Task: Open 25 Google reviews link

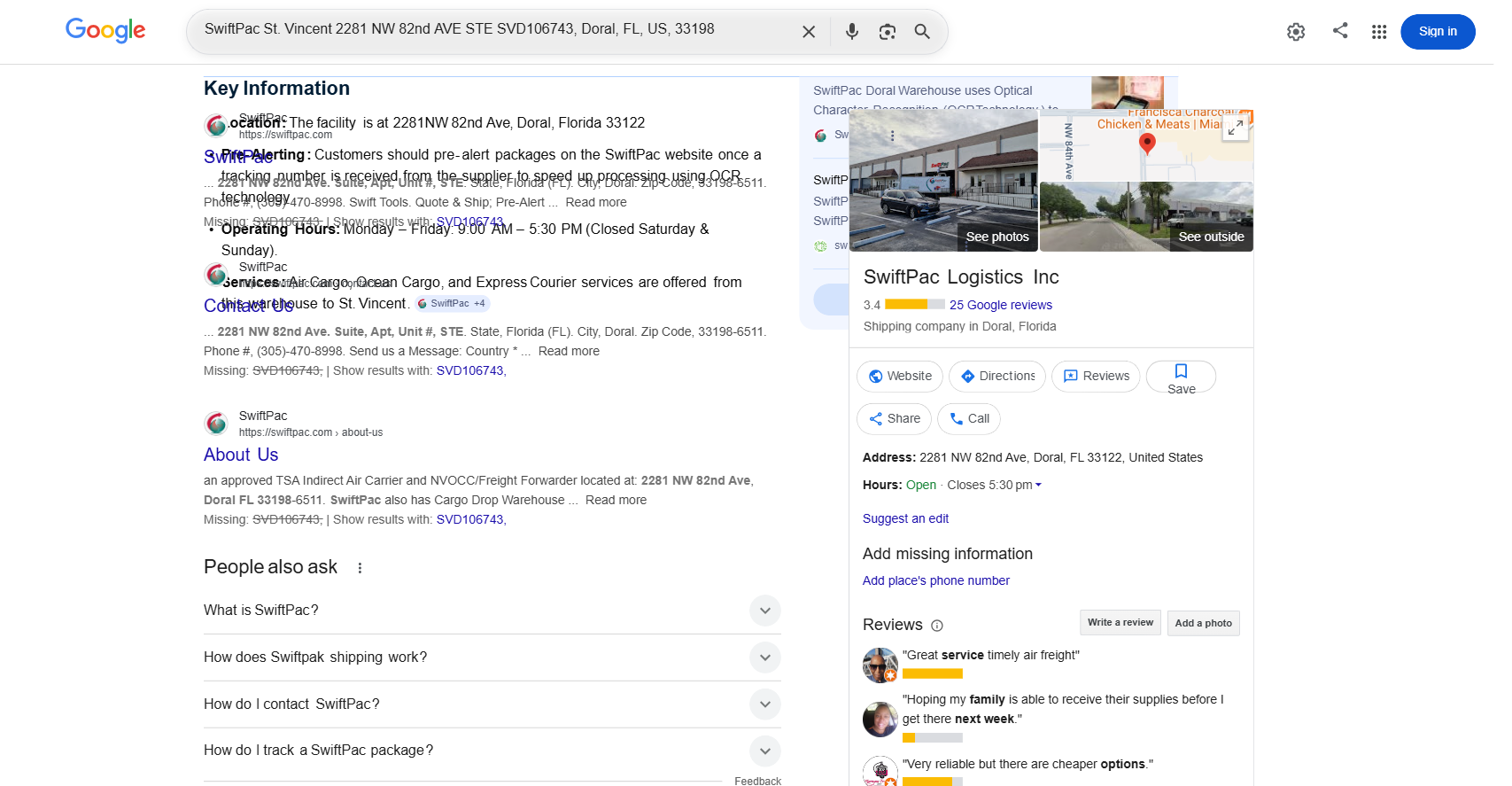Action: [1001, 305]
